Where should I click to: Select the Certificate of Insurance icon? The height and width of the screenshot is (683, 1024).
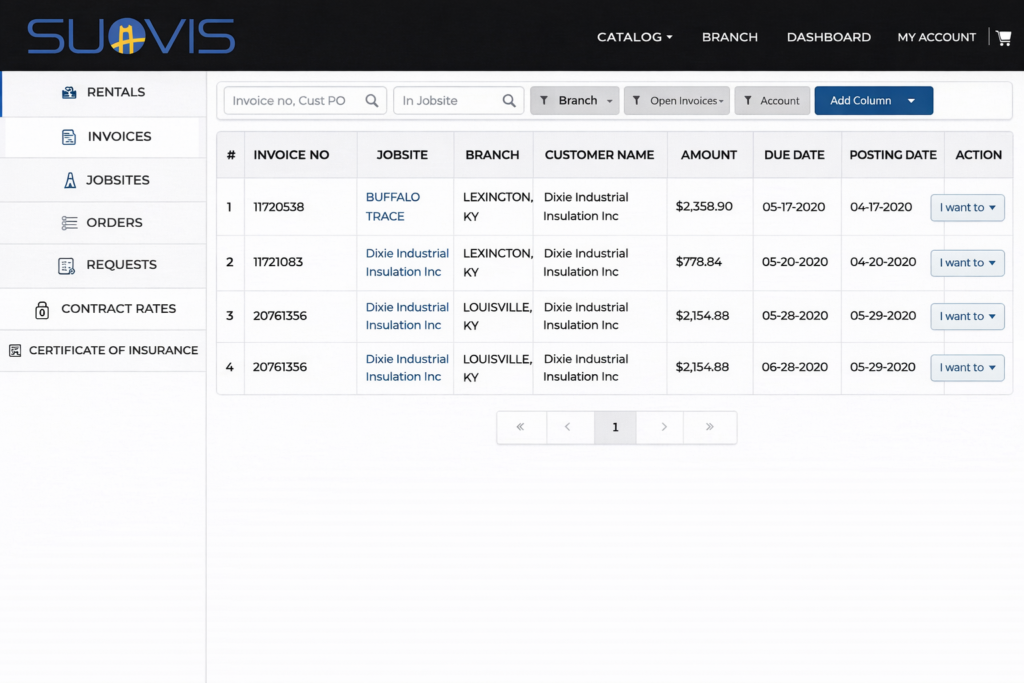15,351
